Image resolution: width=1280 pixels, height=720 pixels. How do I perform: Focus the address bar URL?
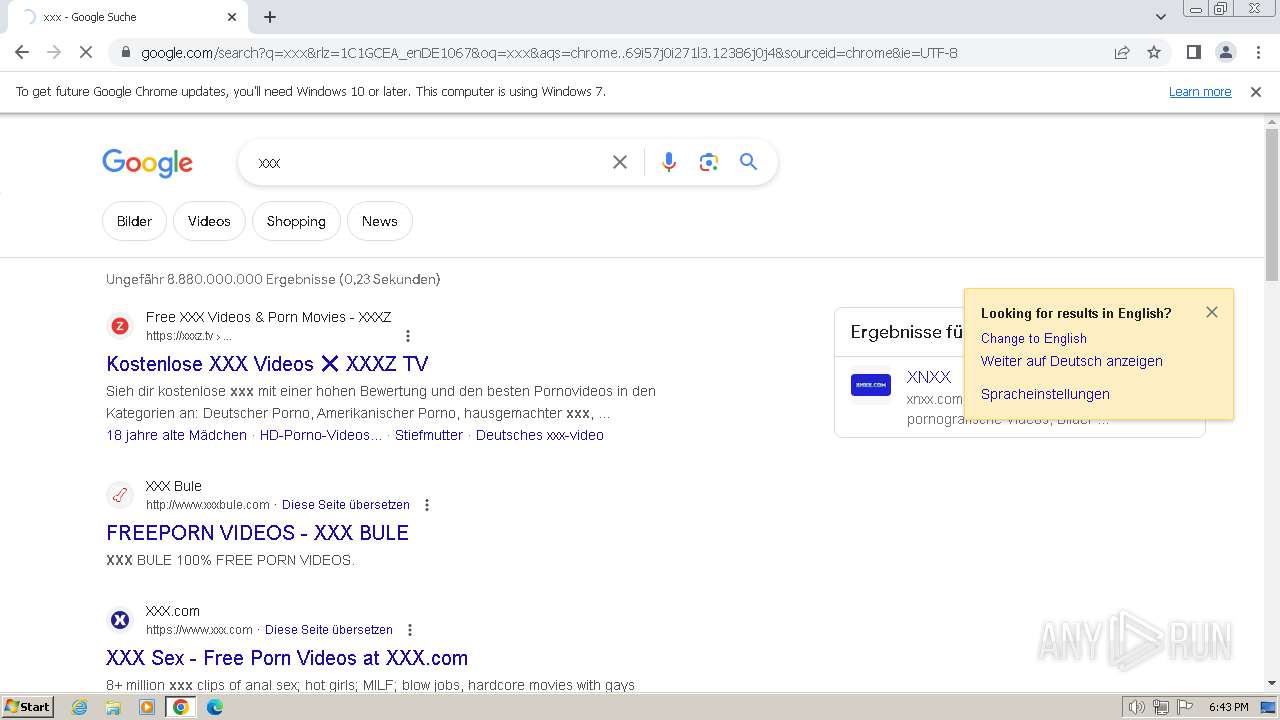[549, 53]
